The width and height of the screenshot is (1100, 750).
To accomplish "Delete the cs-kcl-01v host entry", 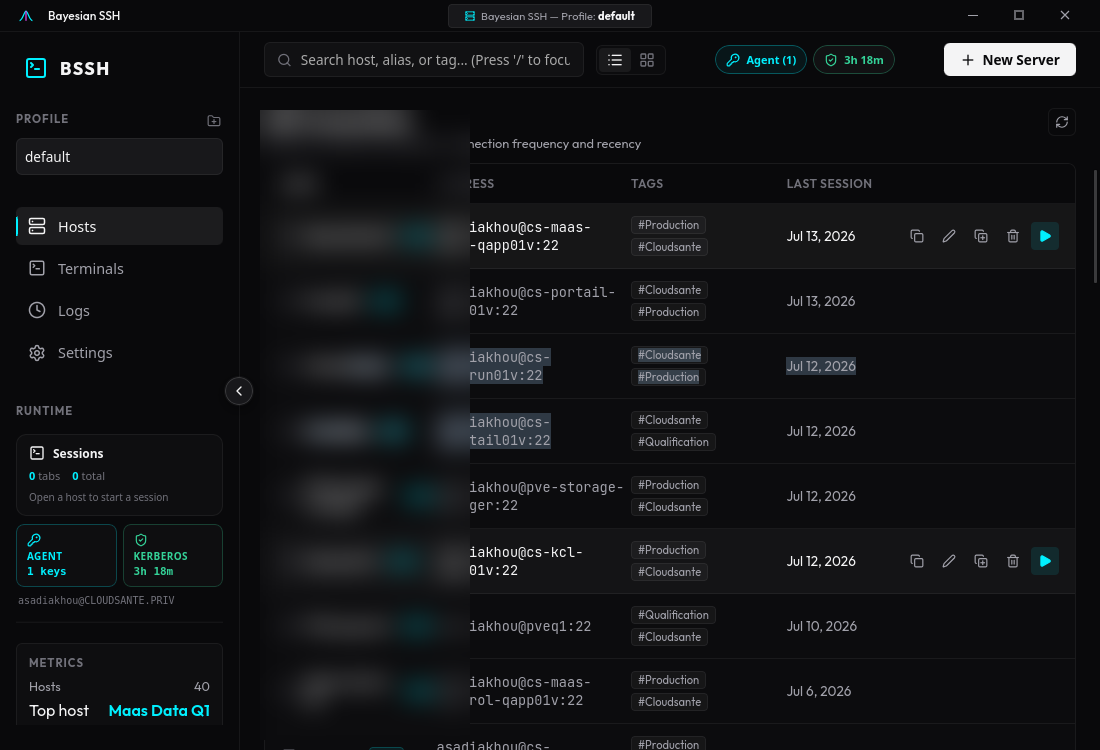I will (x=1012, y=561).
